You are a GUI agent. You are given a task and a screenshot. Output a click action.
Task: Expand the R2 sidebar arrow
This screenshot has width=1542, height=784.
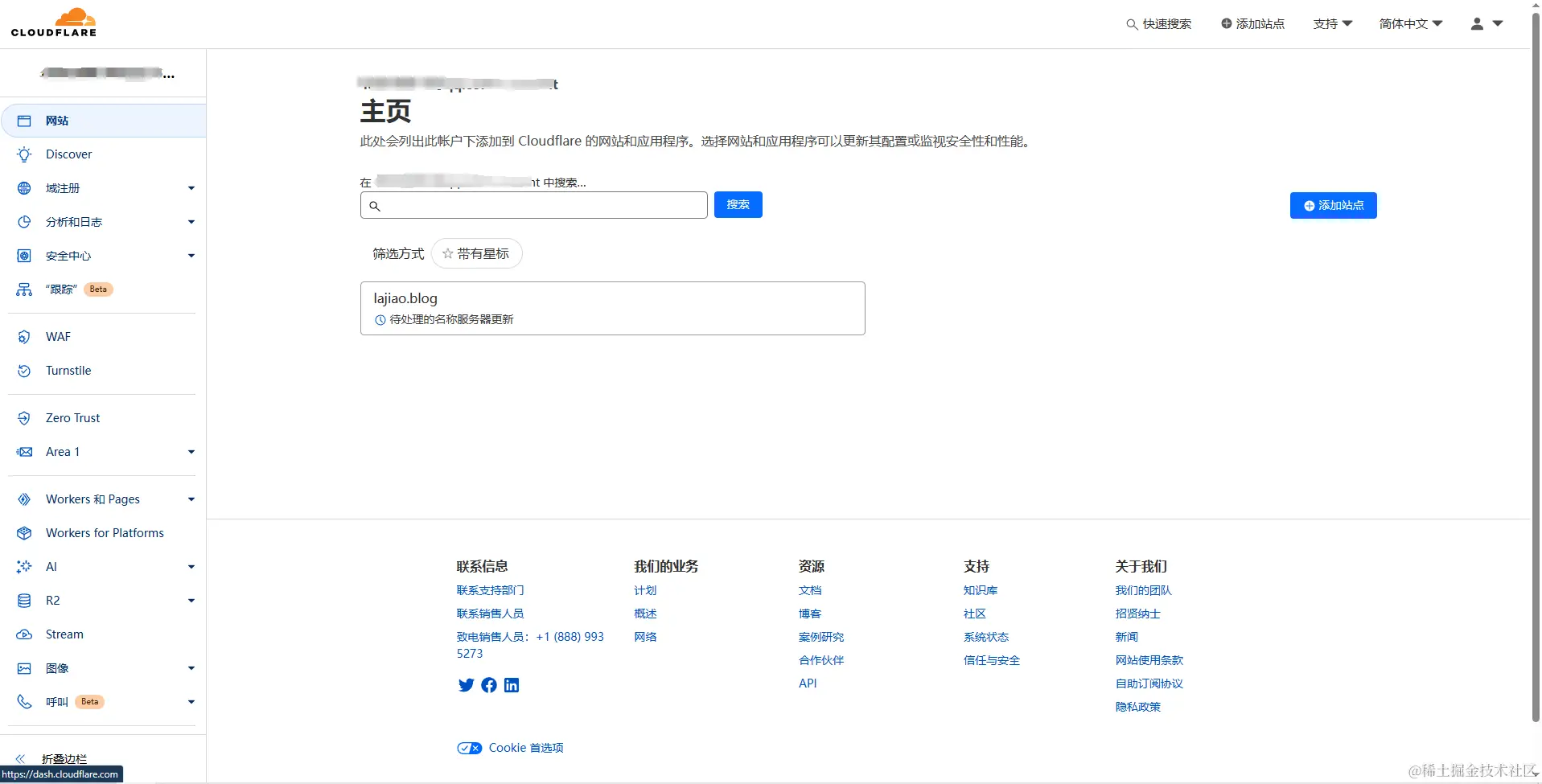(x=191, y=601)
